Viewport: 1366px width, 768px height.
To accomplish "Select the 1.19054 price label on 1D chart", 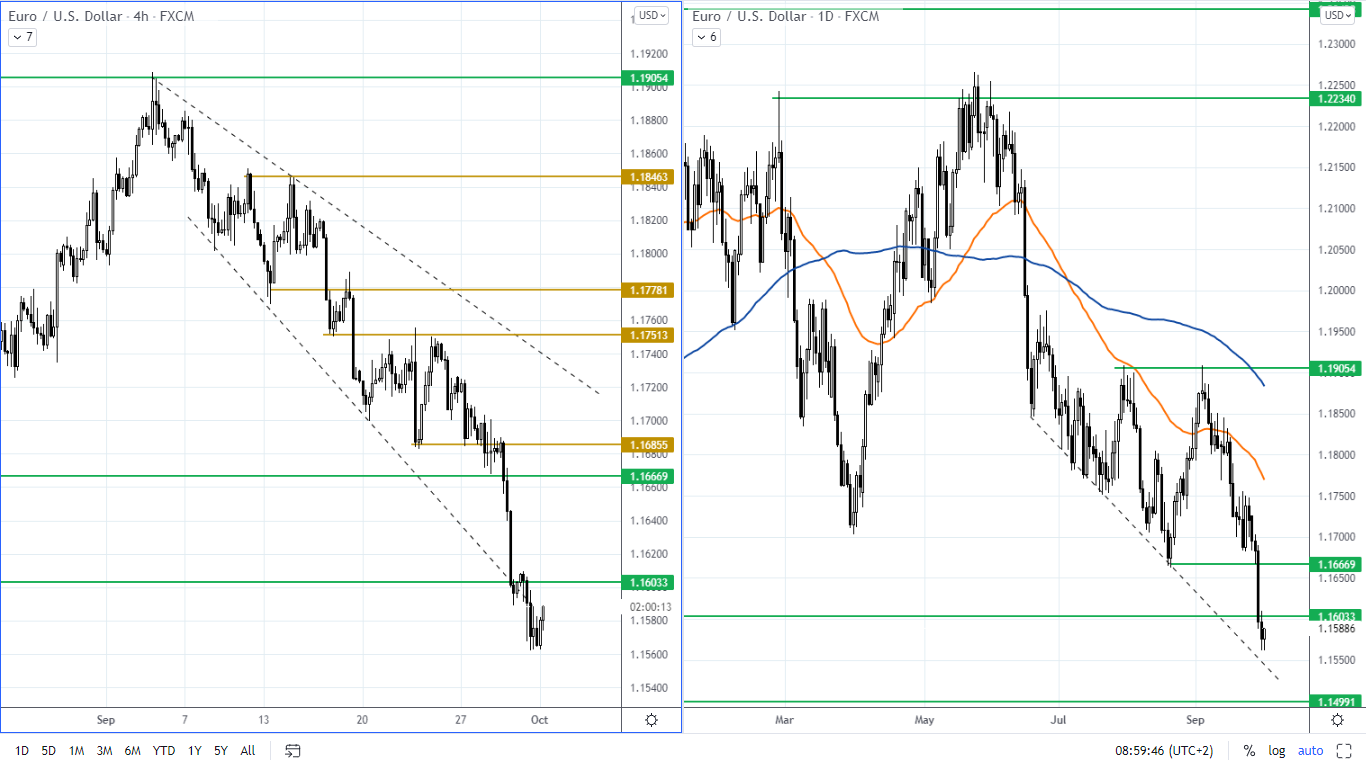I will (1337, 369).
